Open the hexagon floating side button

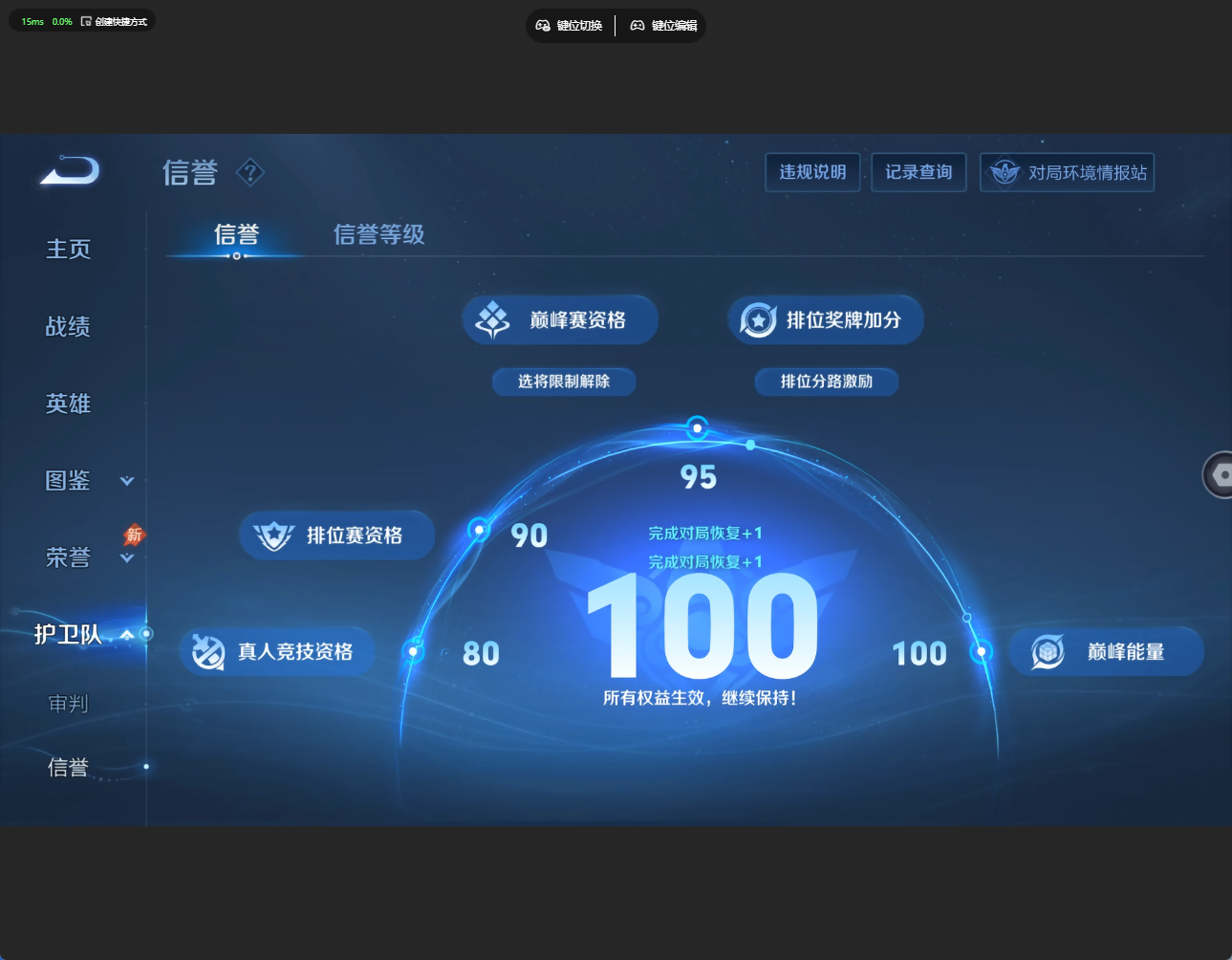1219,474
